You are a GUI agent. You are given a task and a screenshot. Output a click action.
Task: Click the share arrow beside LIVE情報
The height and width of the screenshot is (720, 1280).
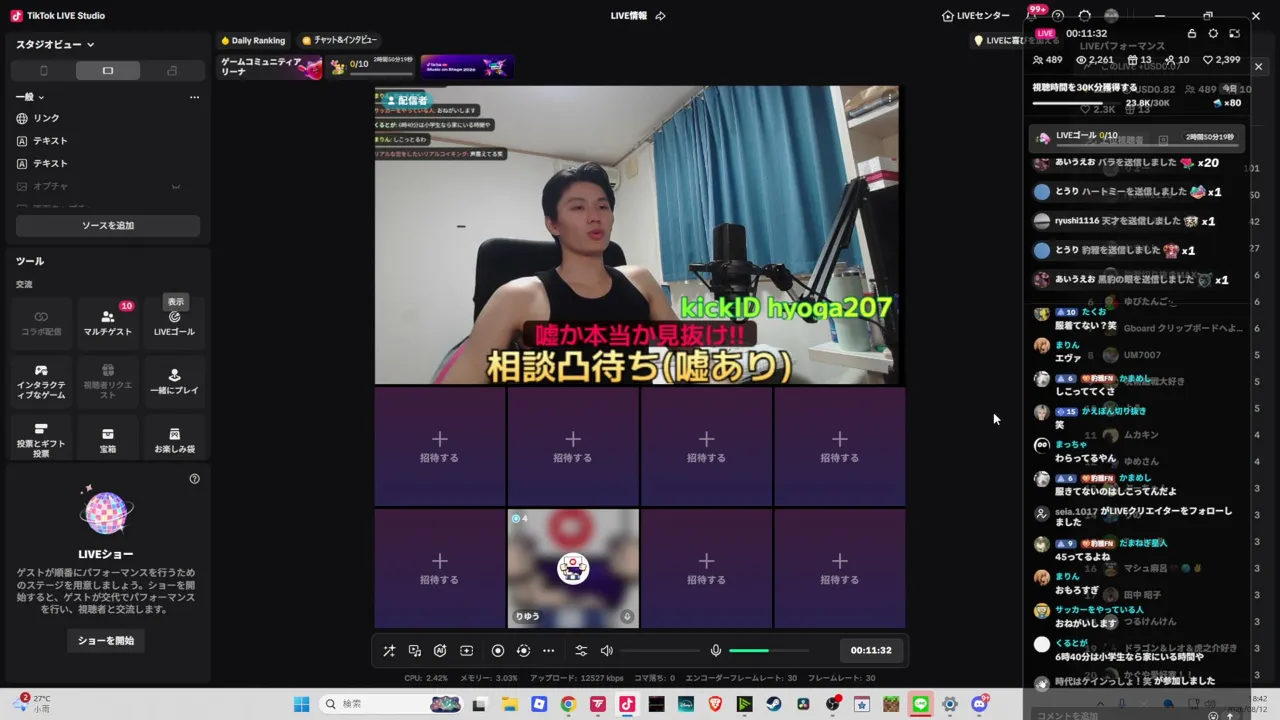(x=660, y=16)
